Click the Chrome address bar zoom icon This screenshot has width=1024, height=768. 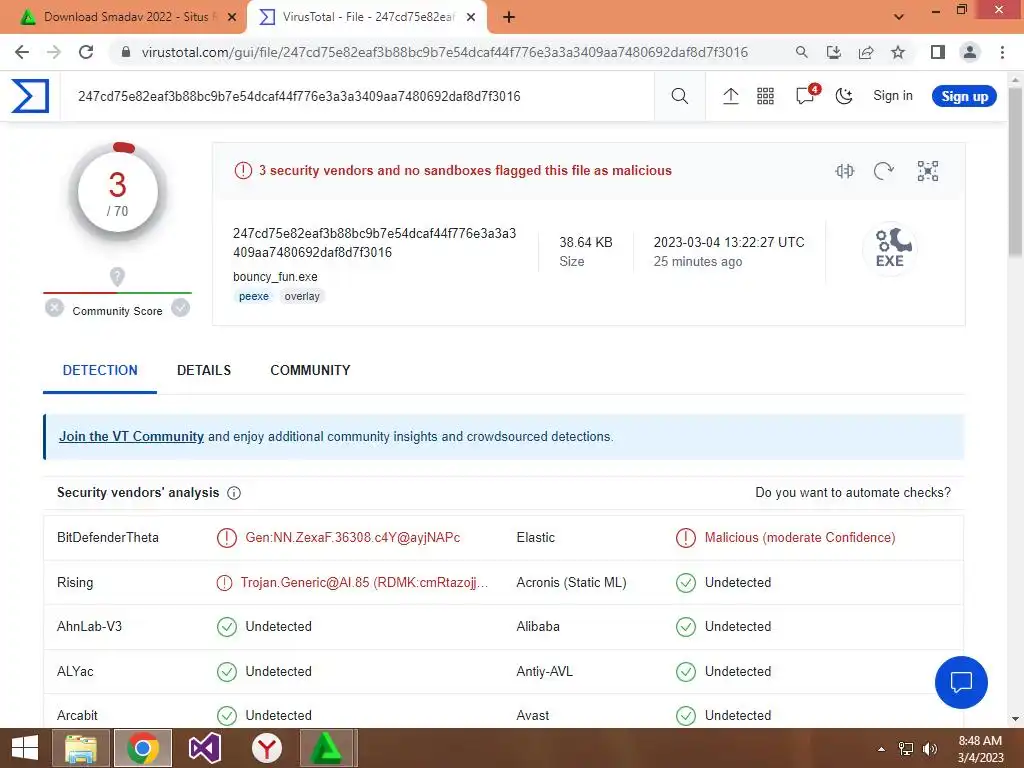[801, 52]
